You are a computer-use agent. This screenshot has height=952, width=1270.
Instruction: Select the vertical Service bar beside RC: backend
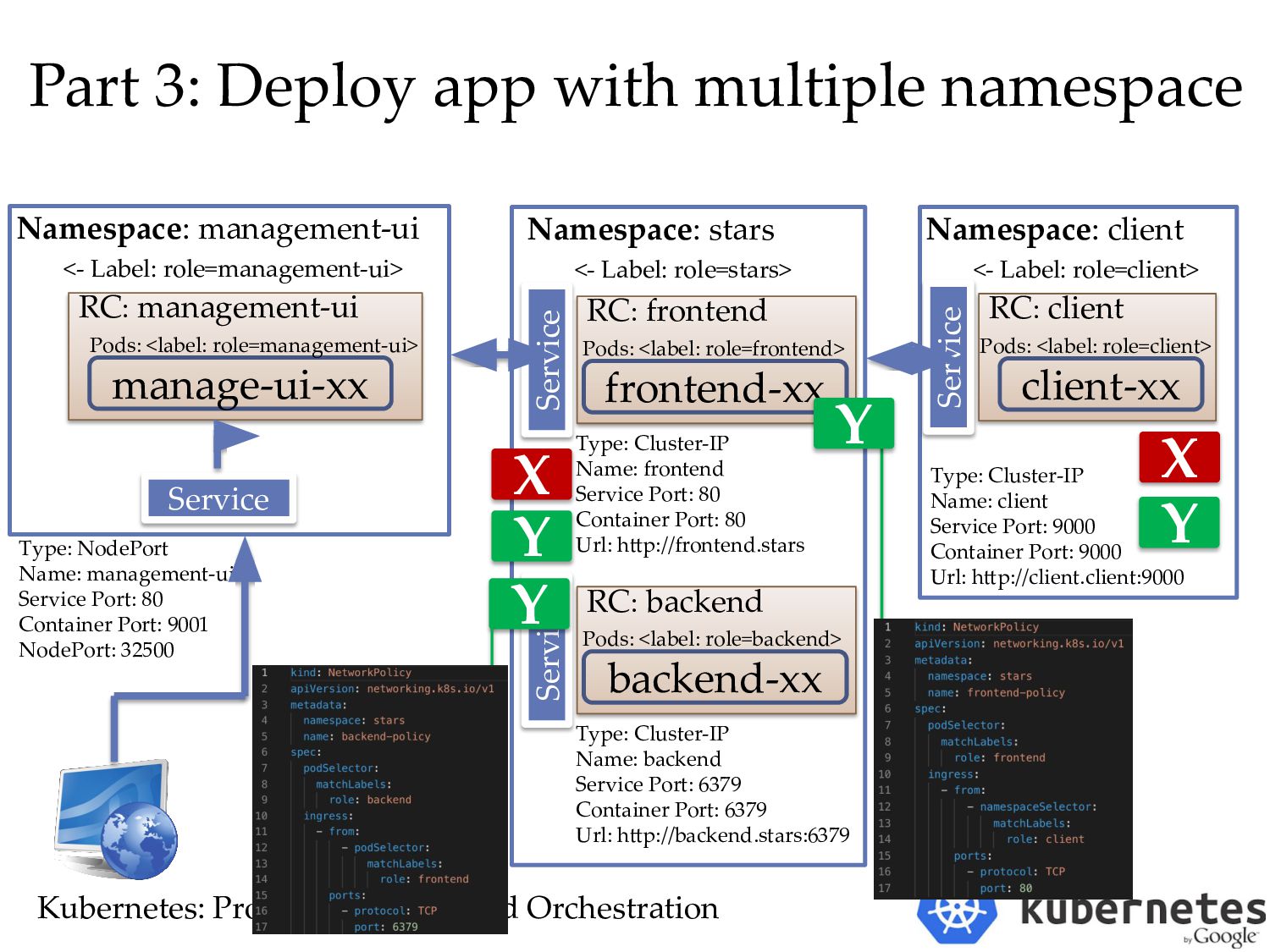coord(548,674)
